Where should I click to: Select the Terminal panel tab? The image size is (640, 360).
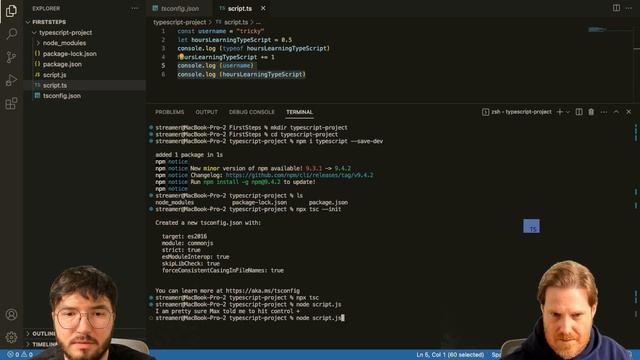pyautogui.click(x=300, y=112)
